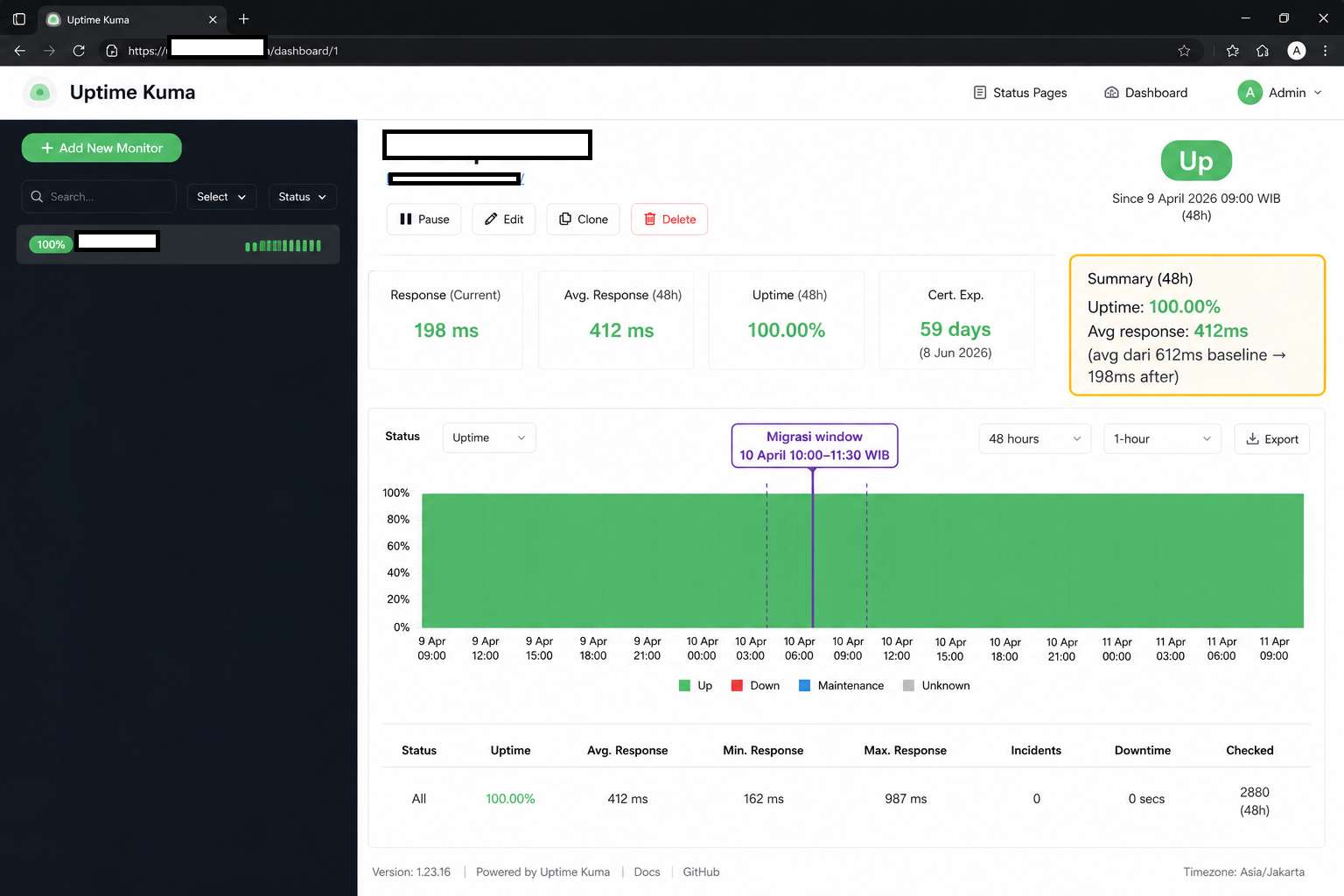Open Dashboard page
This screenshot has height=896, width=1344.
(x=1146, y=93)
